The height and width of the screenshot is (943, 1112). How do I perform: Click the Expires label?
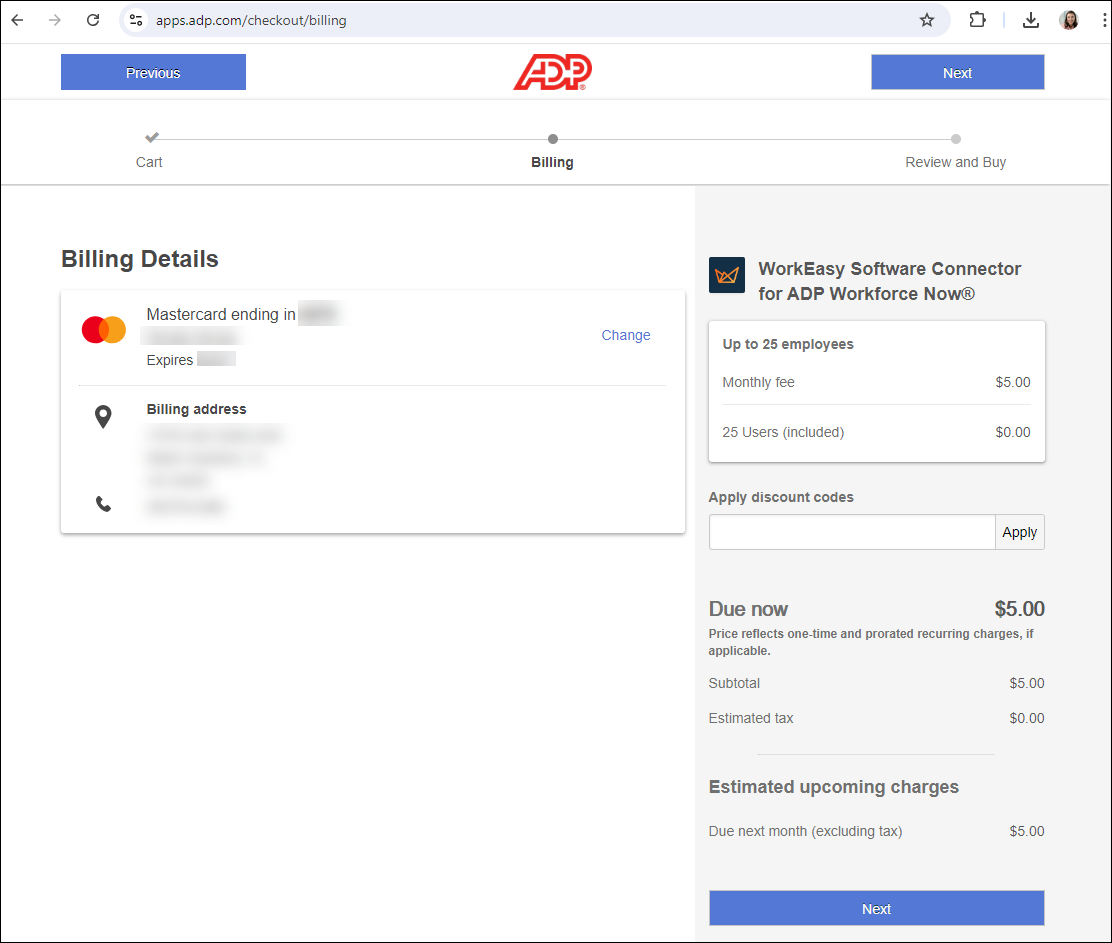169,360
